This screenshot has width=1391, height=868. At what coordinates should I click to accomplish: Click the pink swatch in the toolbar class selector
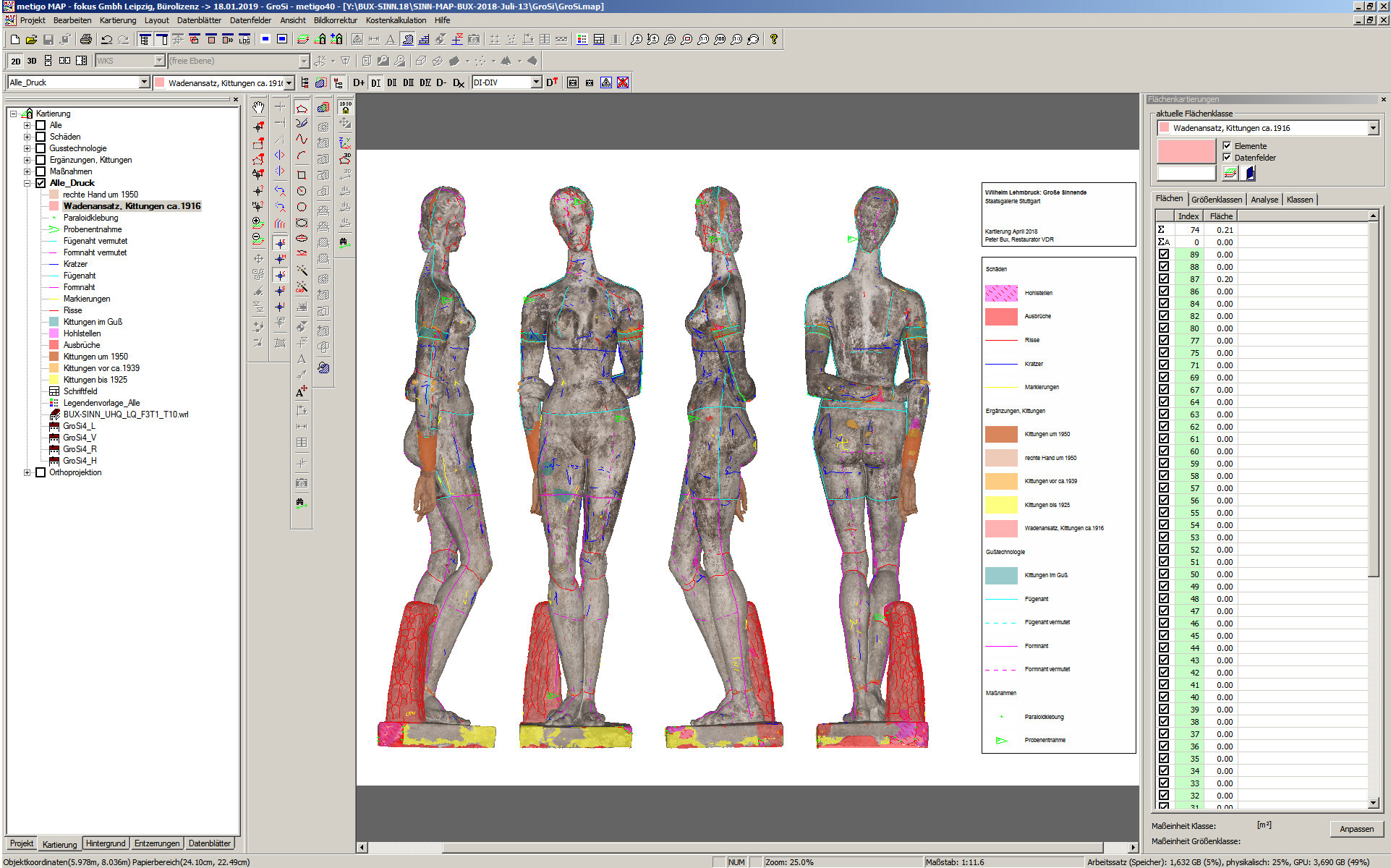click(x=160, y=82)
